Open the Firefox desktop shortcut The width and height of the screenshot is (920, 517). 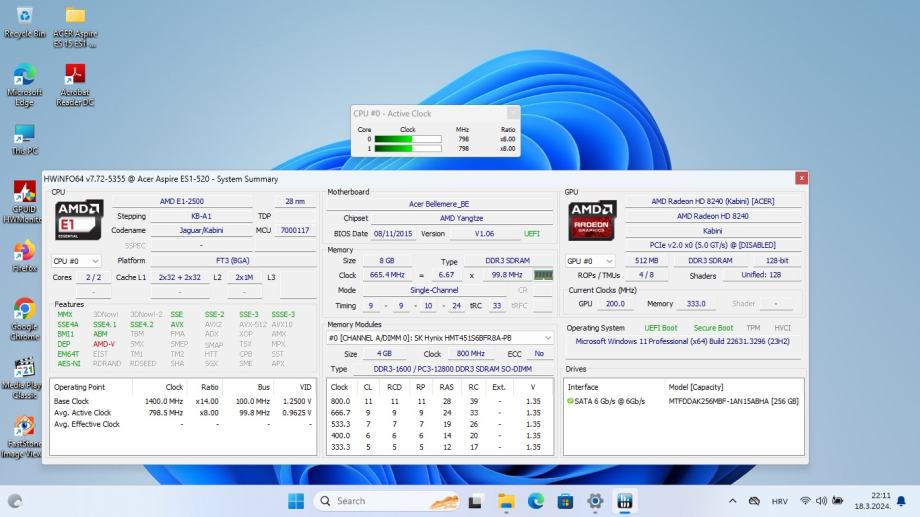point(24,250)
